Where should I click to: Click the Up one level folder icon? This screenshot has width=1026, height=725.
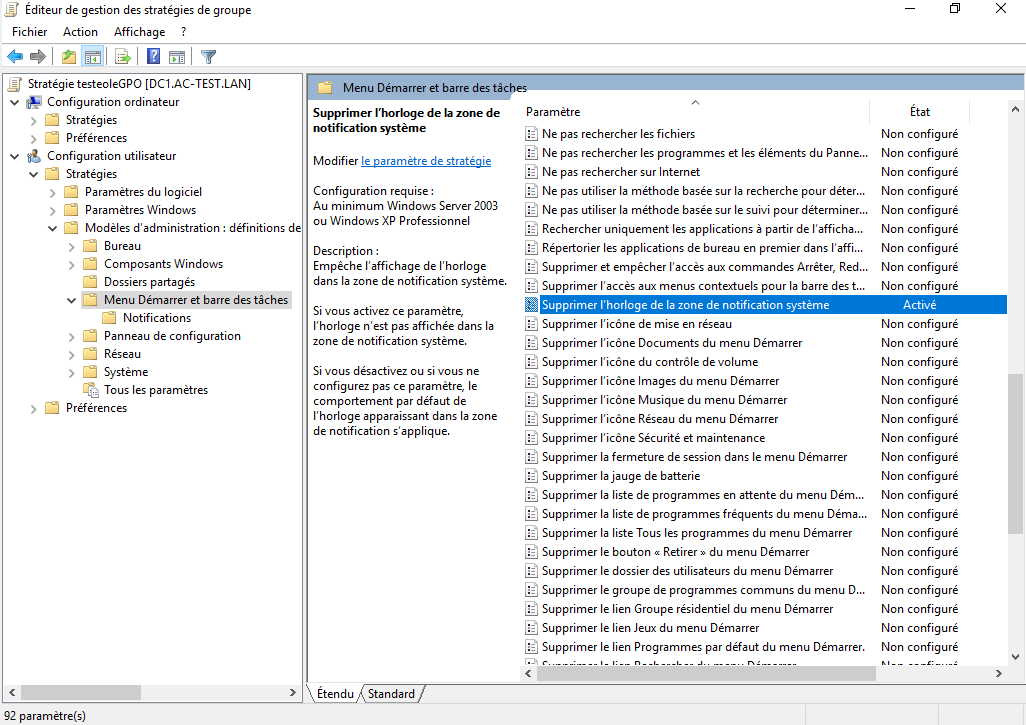coord(69,57)
